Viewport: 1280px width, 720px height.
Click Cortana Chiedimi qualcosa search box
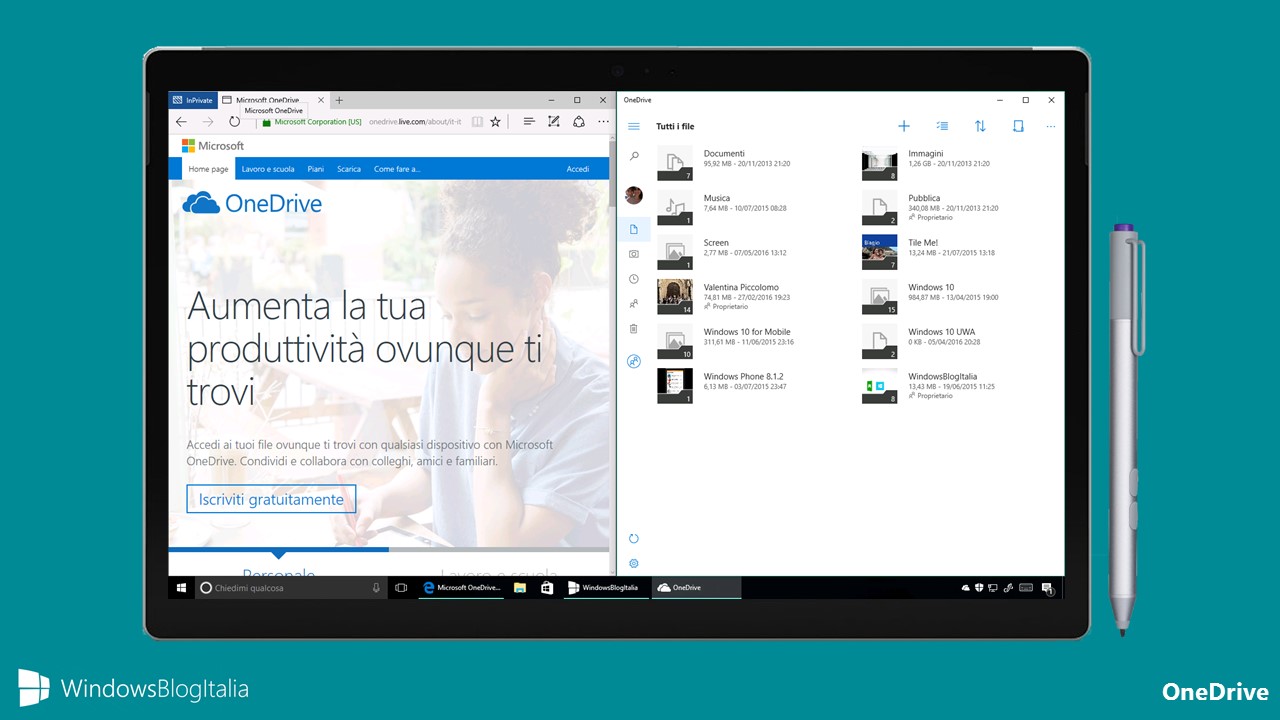[x=291, y=588]
